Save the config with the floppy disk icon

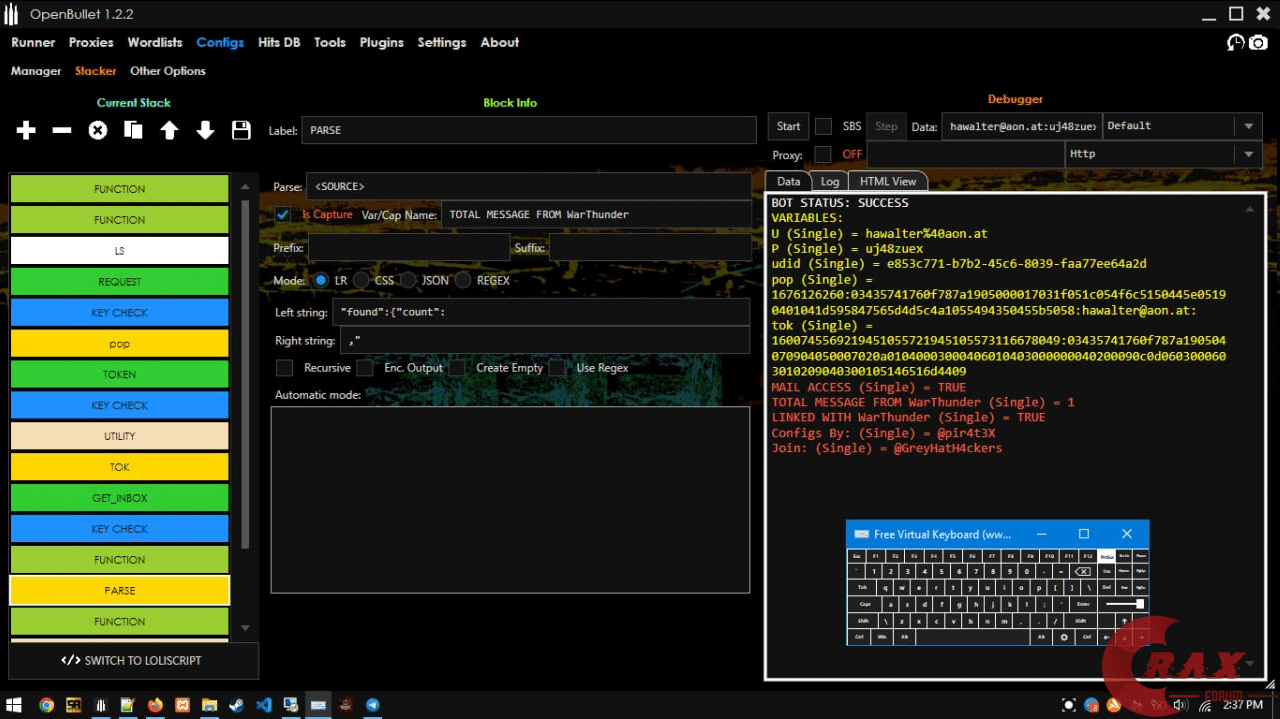coord(241,130)
